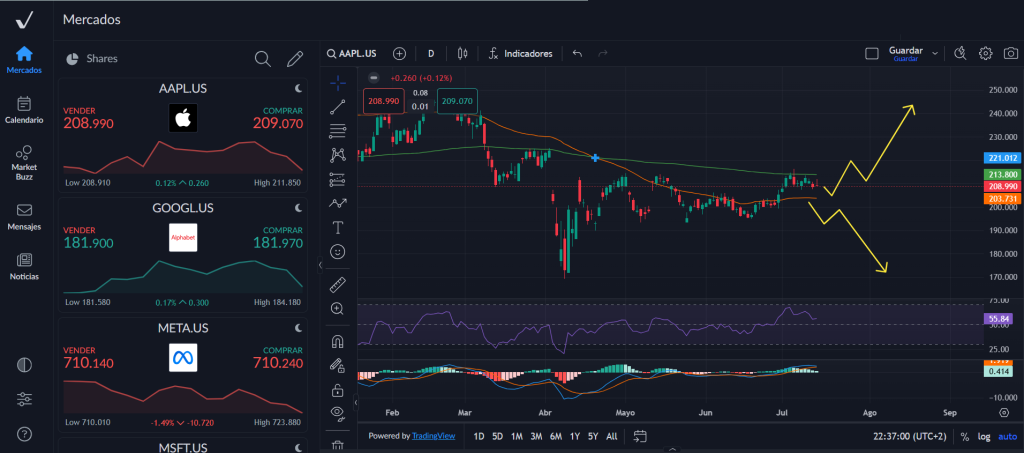Set chart range to 1M
This screenshot has height=453, width=1024.
[x=517, y=436]
